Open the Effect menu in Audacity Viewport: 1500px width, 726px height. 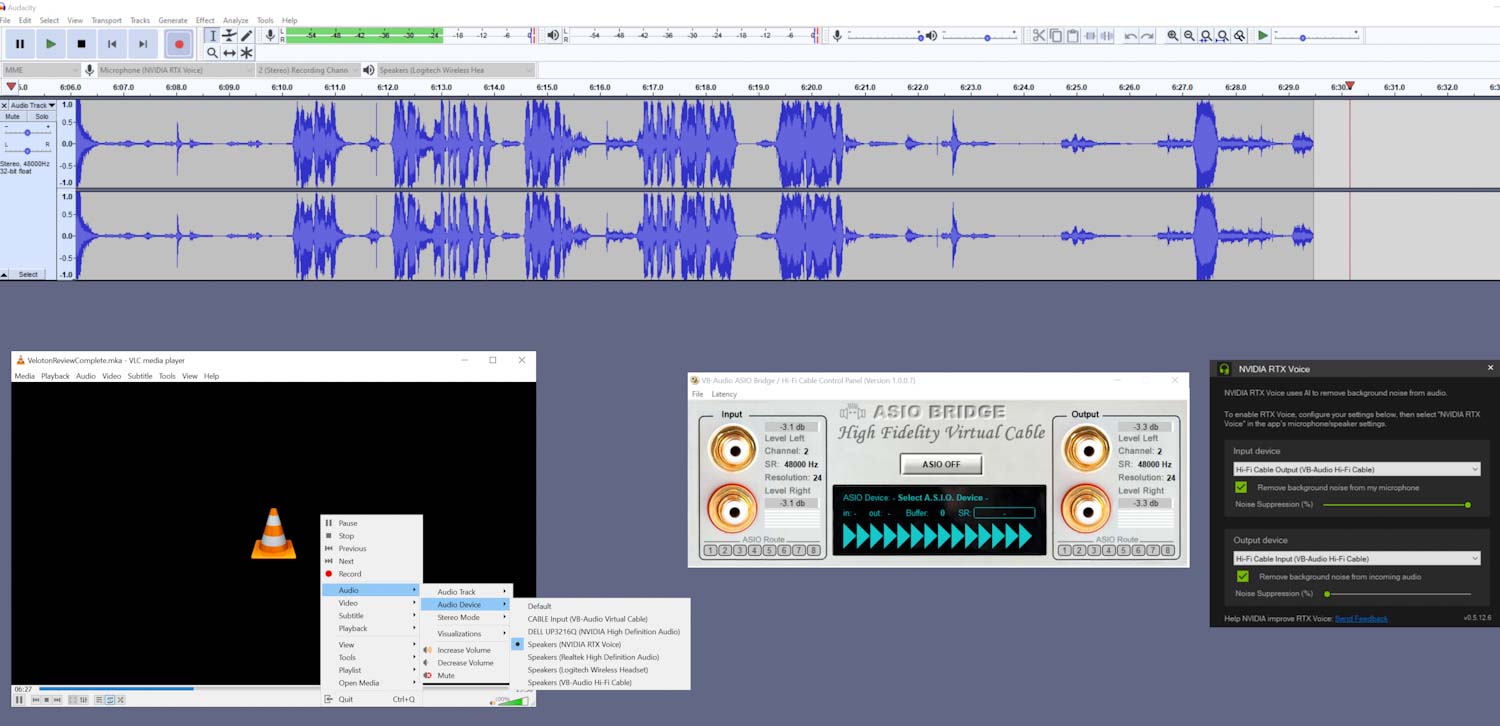[x=205, y=20]
